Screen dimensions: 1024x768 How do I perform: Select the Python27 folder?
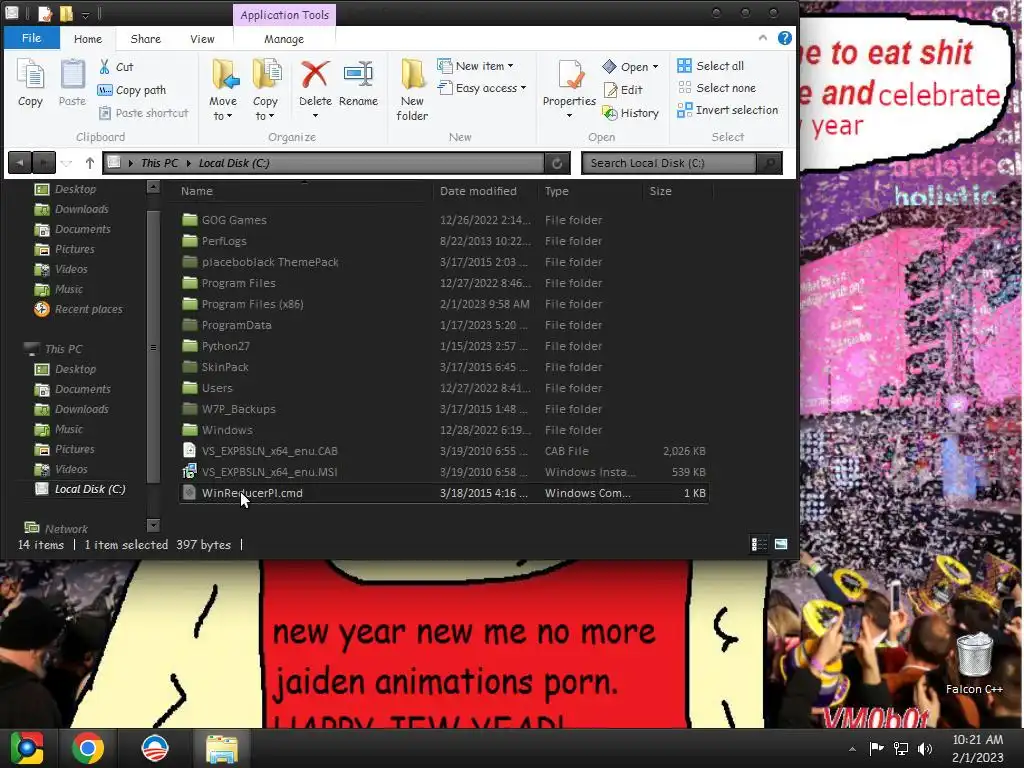[443, 346]
